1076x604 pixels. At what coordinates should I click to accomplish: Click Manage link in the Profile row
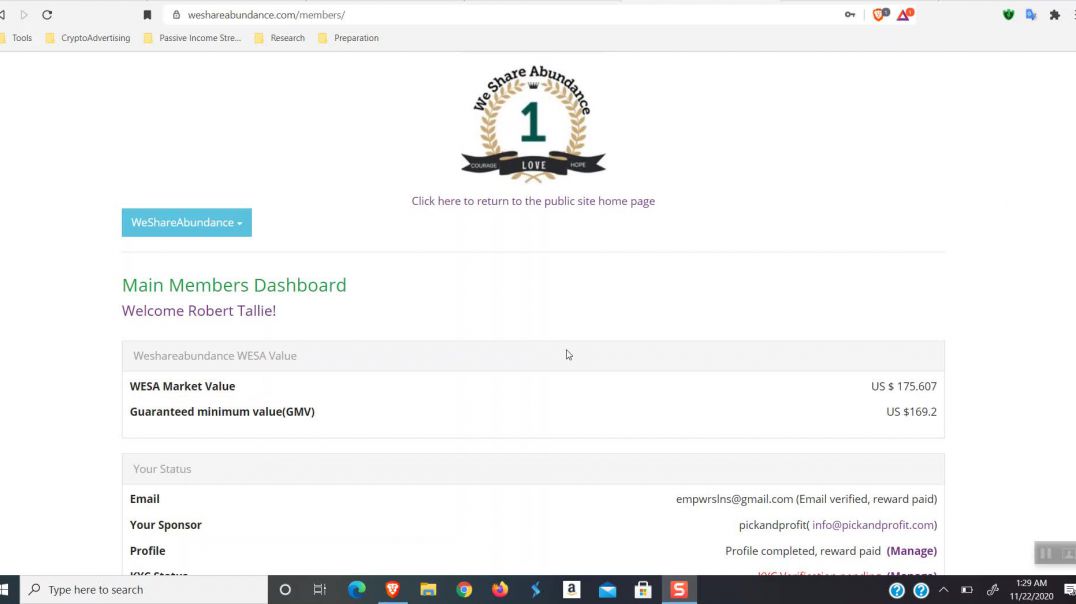tap(911, 551)
